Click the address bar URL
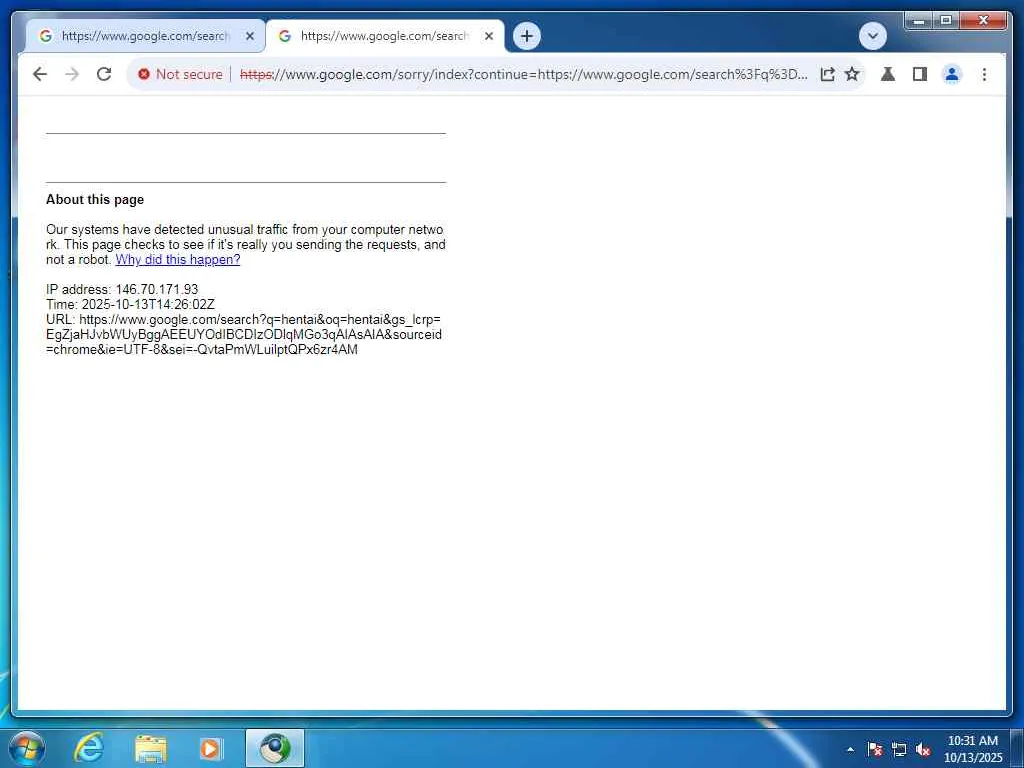The width and height of the screenshot is (1024, 768). point(524,74)
